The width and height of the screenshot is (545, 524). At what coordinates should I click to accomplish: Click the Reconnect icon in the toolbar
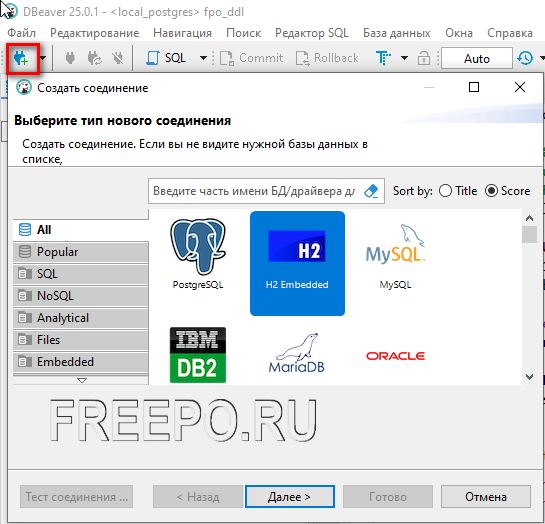pyautogui.click(x=94, y=58)
